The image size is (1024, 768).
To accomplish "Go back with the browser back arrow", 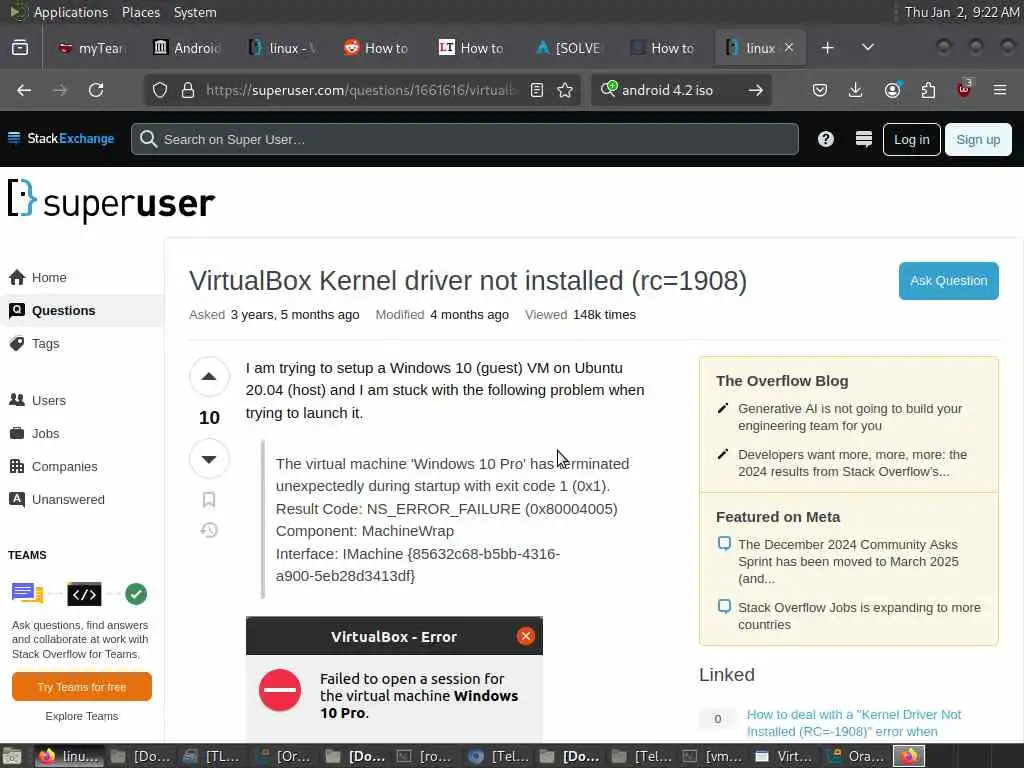I will [x=24, y=90].
